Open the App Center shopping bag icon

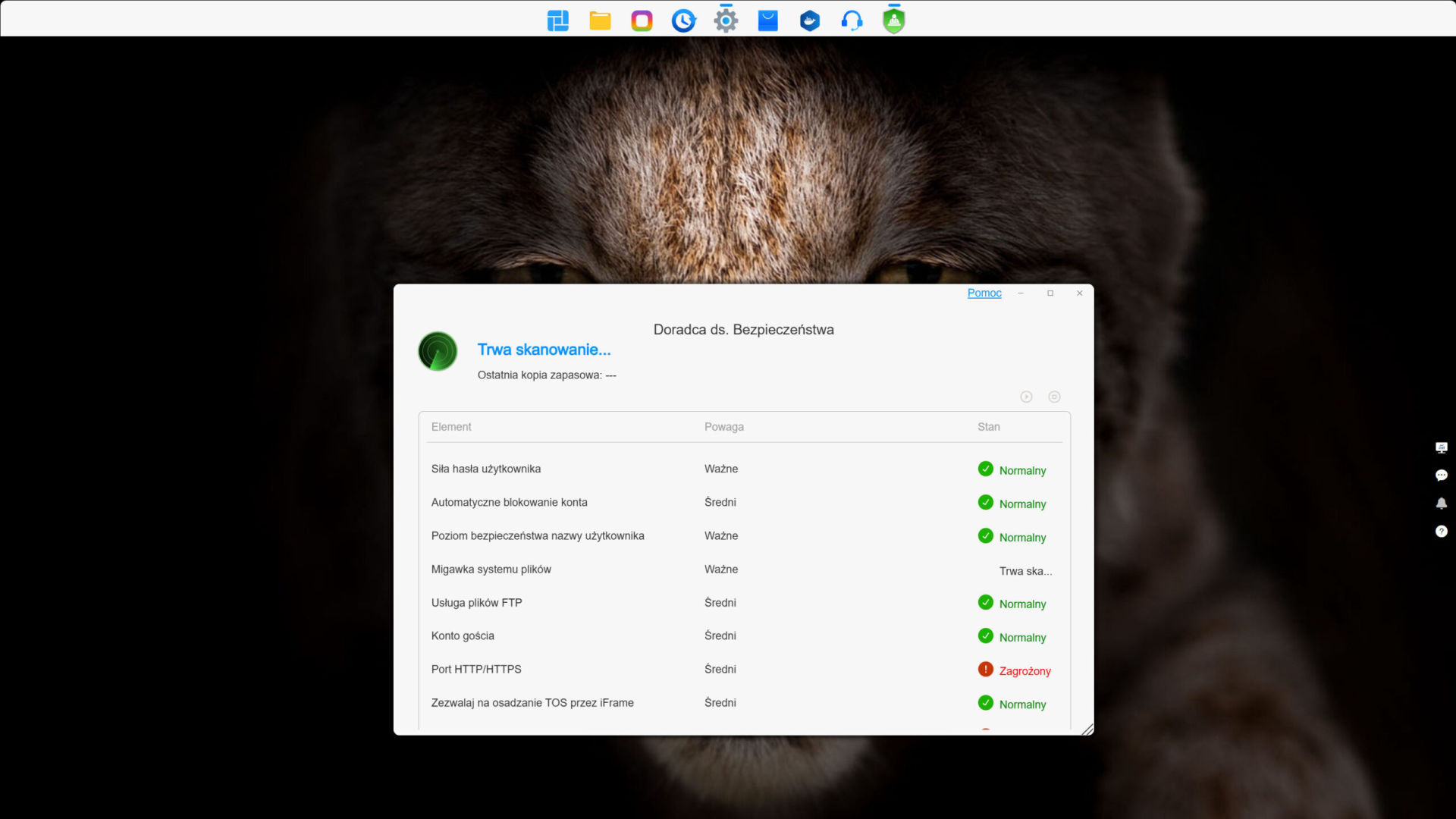pyautogui.click(x=768, y=20)
